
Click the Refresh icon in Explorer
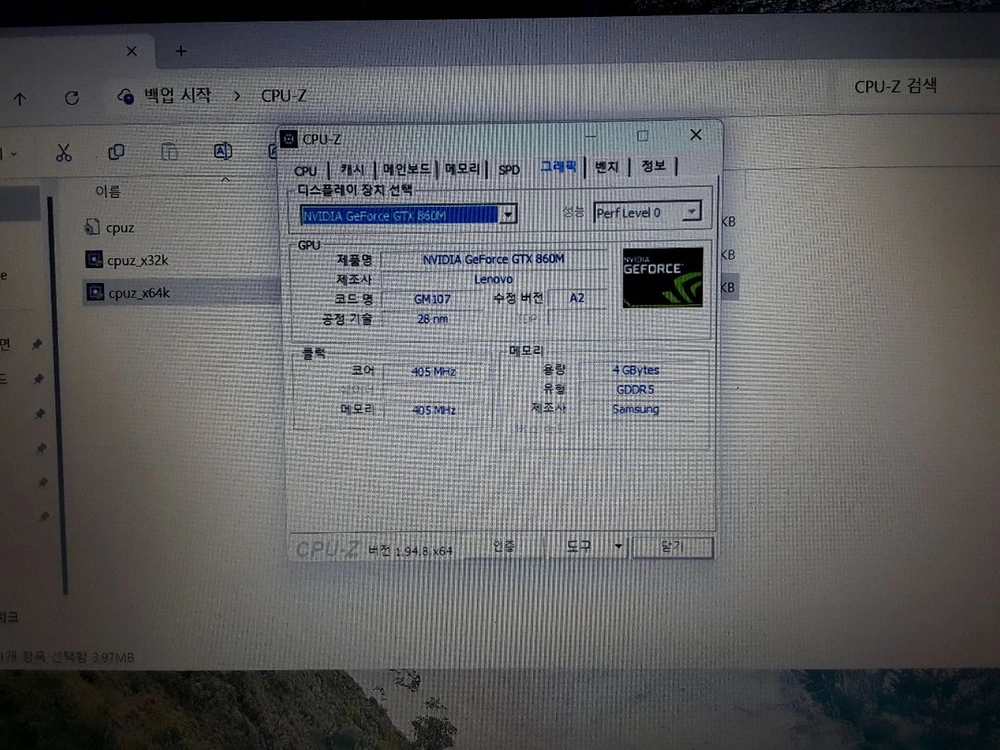(x=72, y=98)
